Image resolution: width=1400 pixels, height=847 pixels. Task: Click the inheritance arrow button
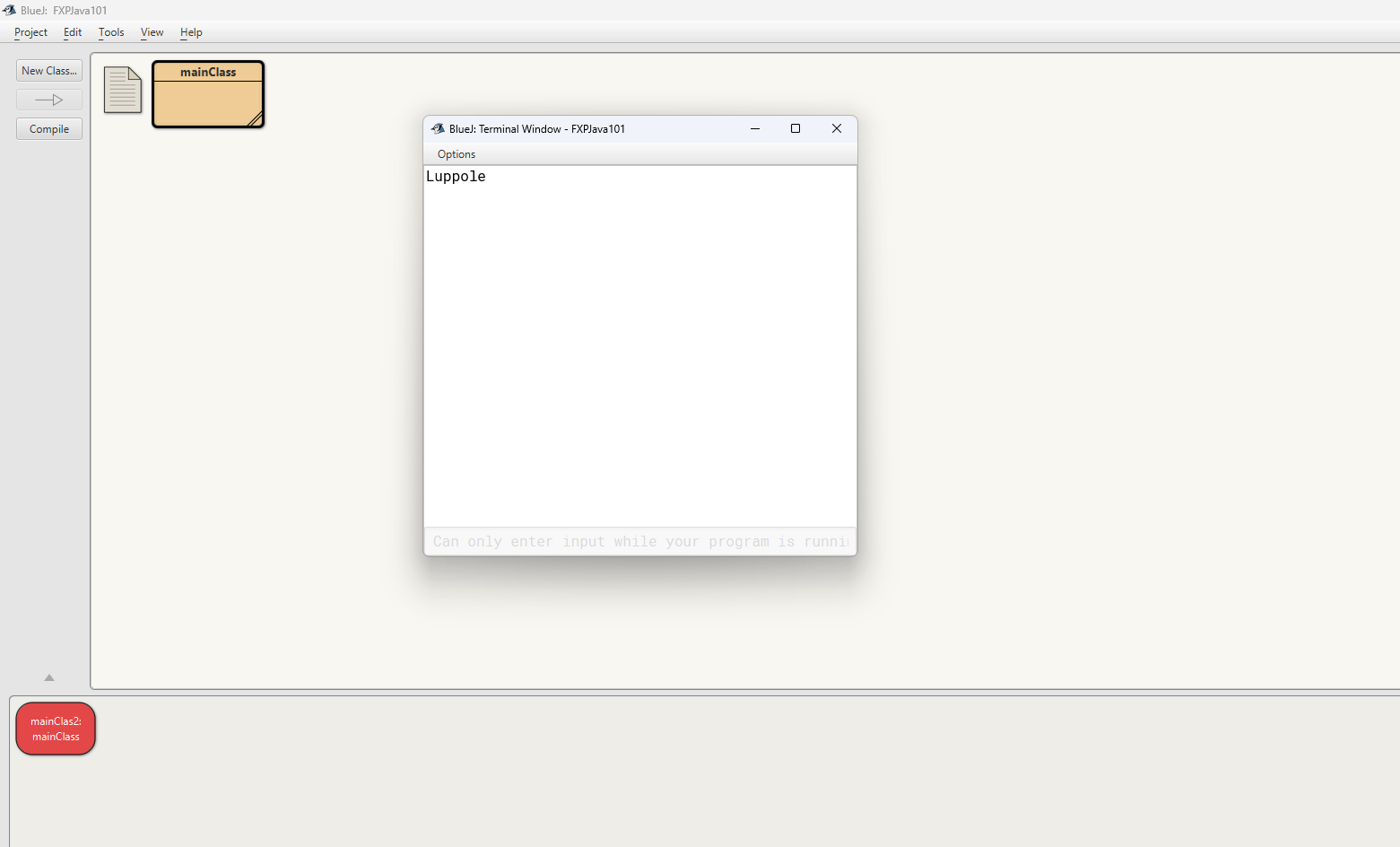tap(49, 100)
